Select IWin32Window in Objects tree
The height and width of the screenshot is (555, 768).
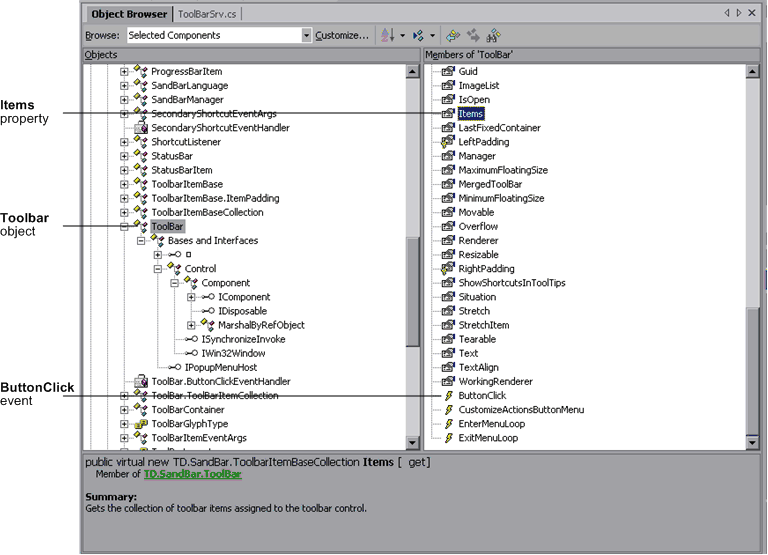tap(233, 354)
